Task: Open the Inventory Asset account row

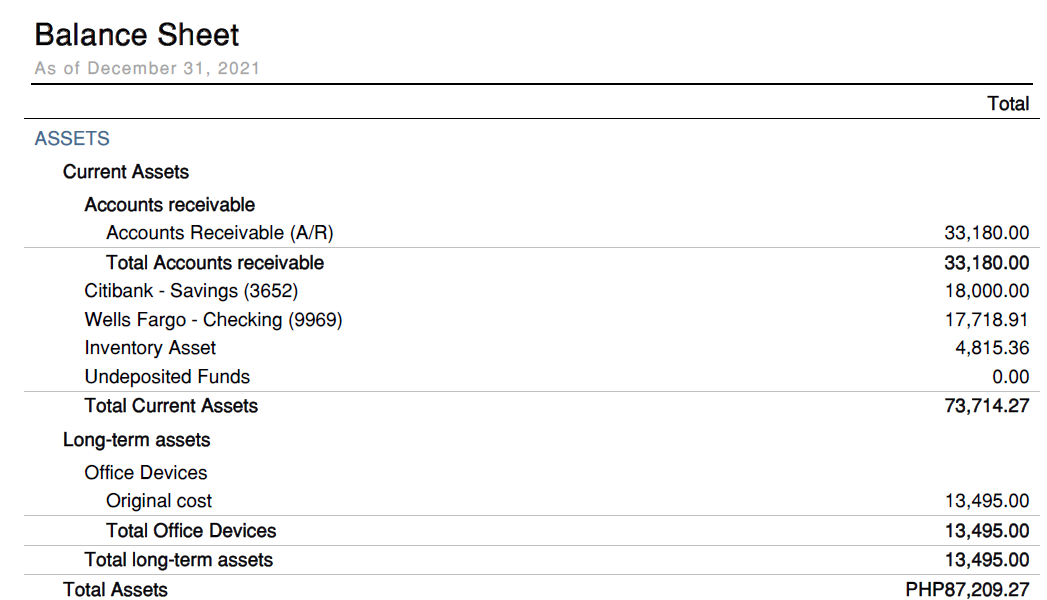Action: (x=150, y=348)
